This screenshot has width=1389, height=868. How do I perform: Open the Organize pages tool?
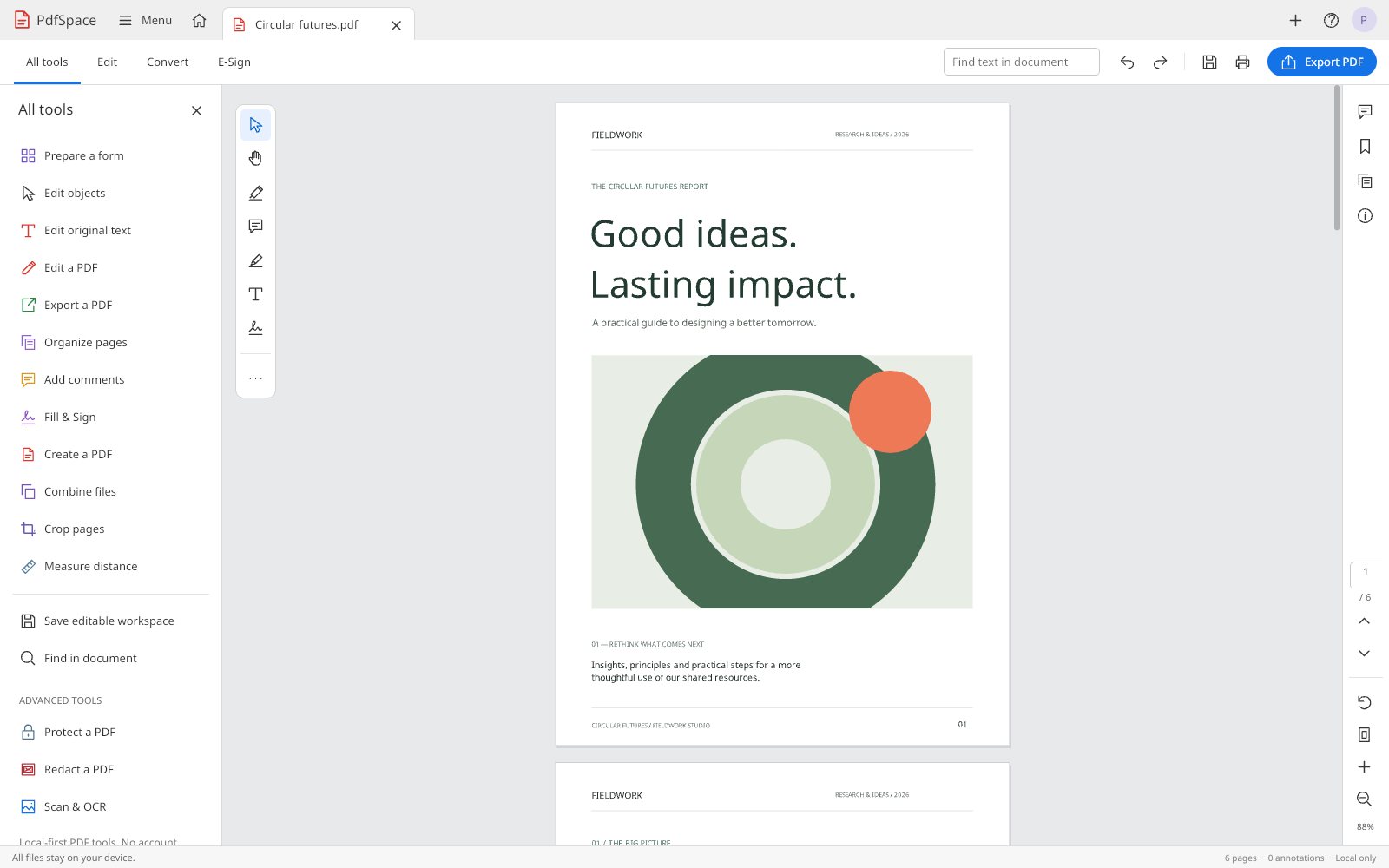click(x=111, y=343)
